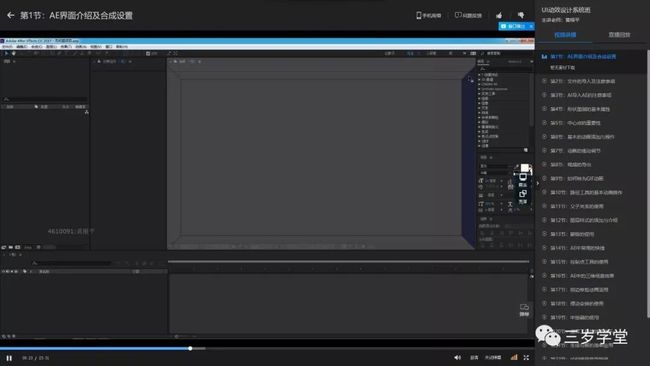650x366 pixels.
Task: Click the circle icon beside lesson 第17节
Action: pyautogui.click(x=544, y=290)
